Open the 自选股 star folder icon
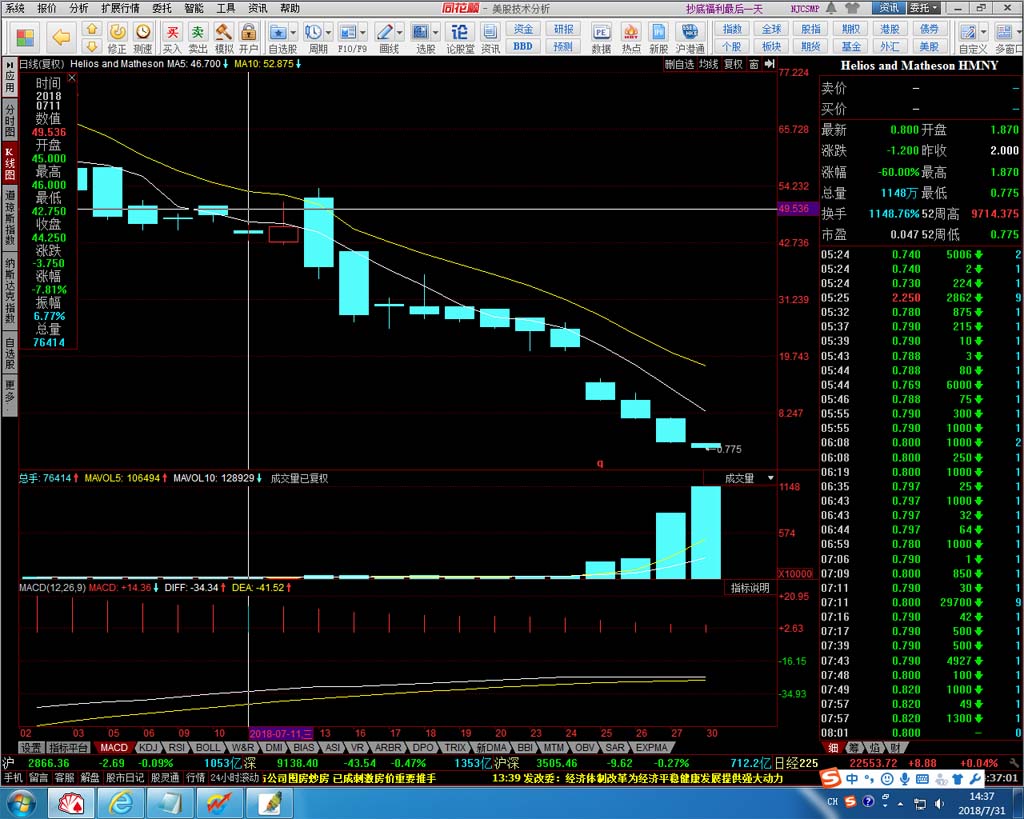Image resolution: width=1024 pixels, height=819 pixels. (278, 32)
